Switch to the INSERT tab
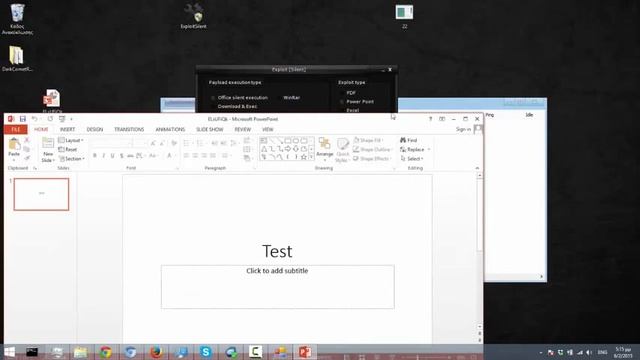 [x=67, y=129]
